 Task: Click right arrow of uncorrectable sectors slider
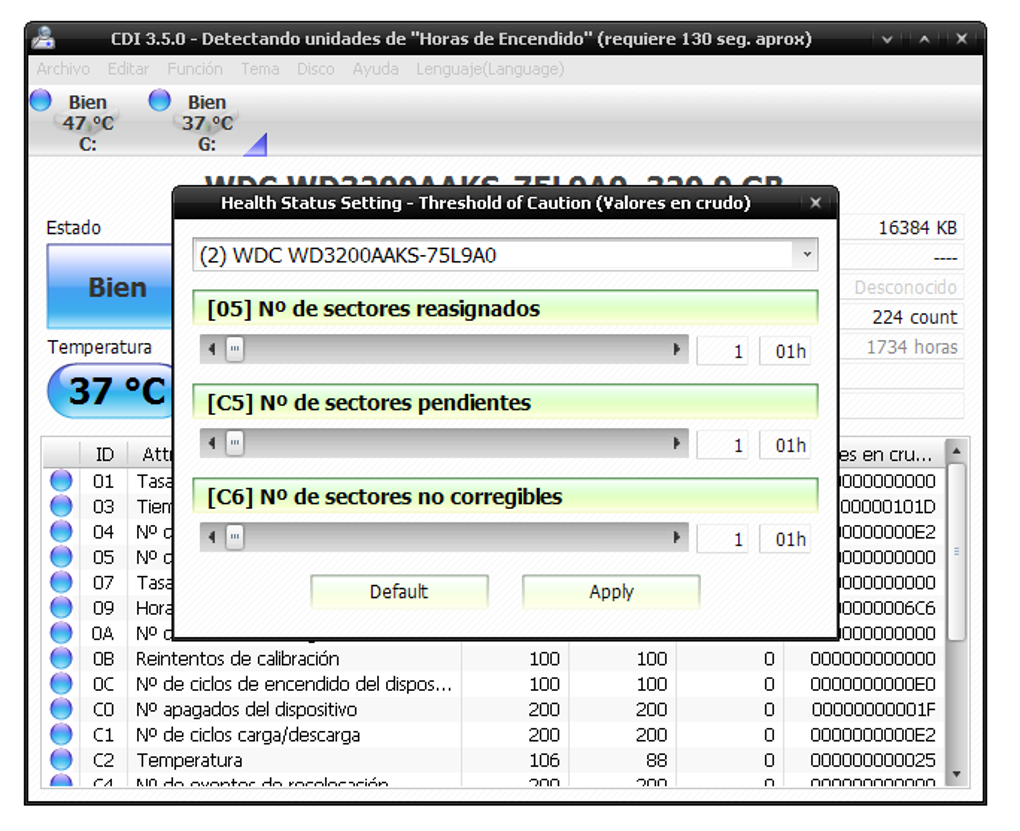pyautogui.click(x=677, y=538)
